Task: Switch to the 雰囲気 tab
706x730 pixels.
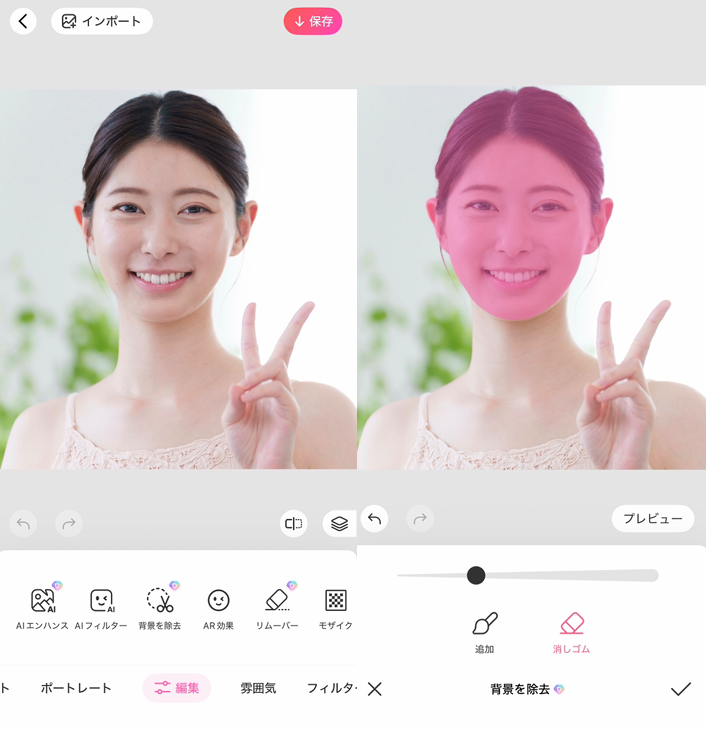Action: tap(258, 688)
